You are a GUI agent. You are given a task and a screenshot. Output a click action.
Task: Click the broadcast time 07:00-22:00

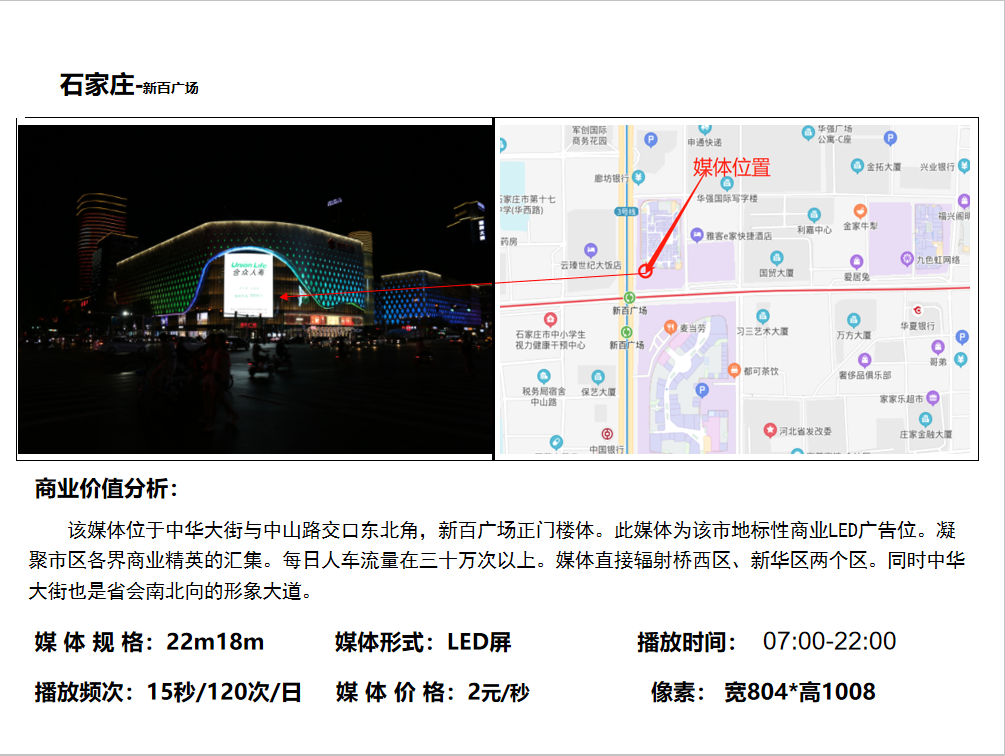point(829,641)
